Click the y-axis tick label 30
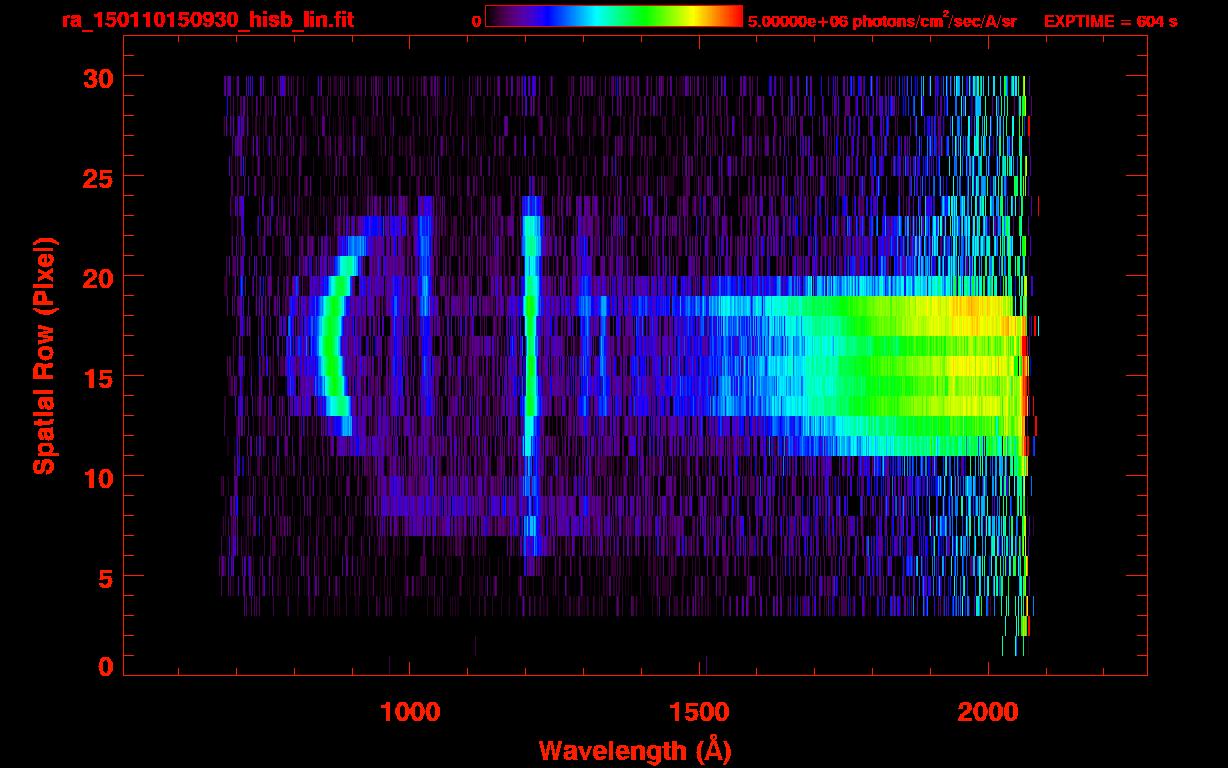Screen dimensions: 1228x768 coord(96,77)
